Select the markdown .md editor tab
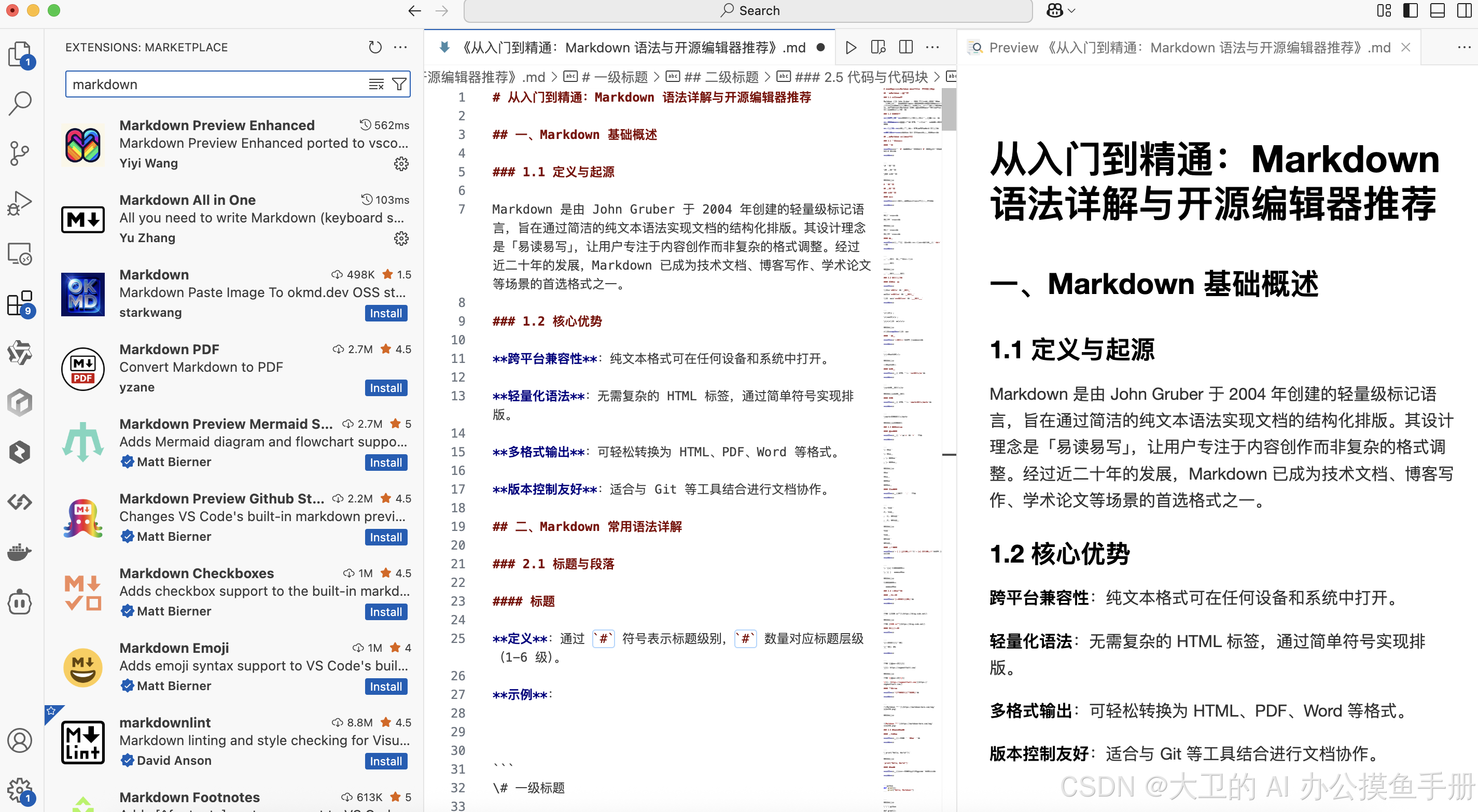Image resolution: width=1478 pixels, height=812 pixels. pos(630,47)
